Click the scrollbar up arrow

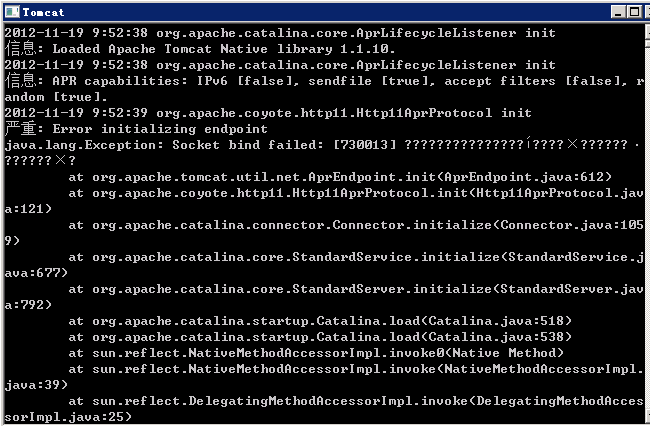(648, 31)
